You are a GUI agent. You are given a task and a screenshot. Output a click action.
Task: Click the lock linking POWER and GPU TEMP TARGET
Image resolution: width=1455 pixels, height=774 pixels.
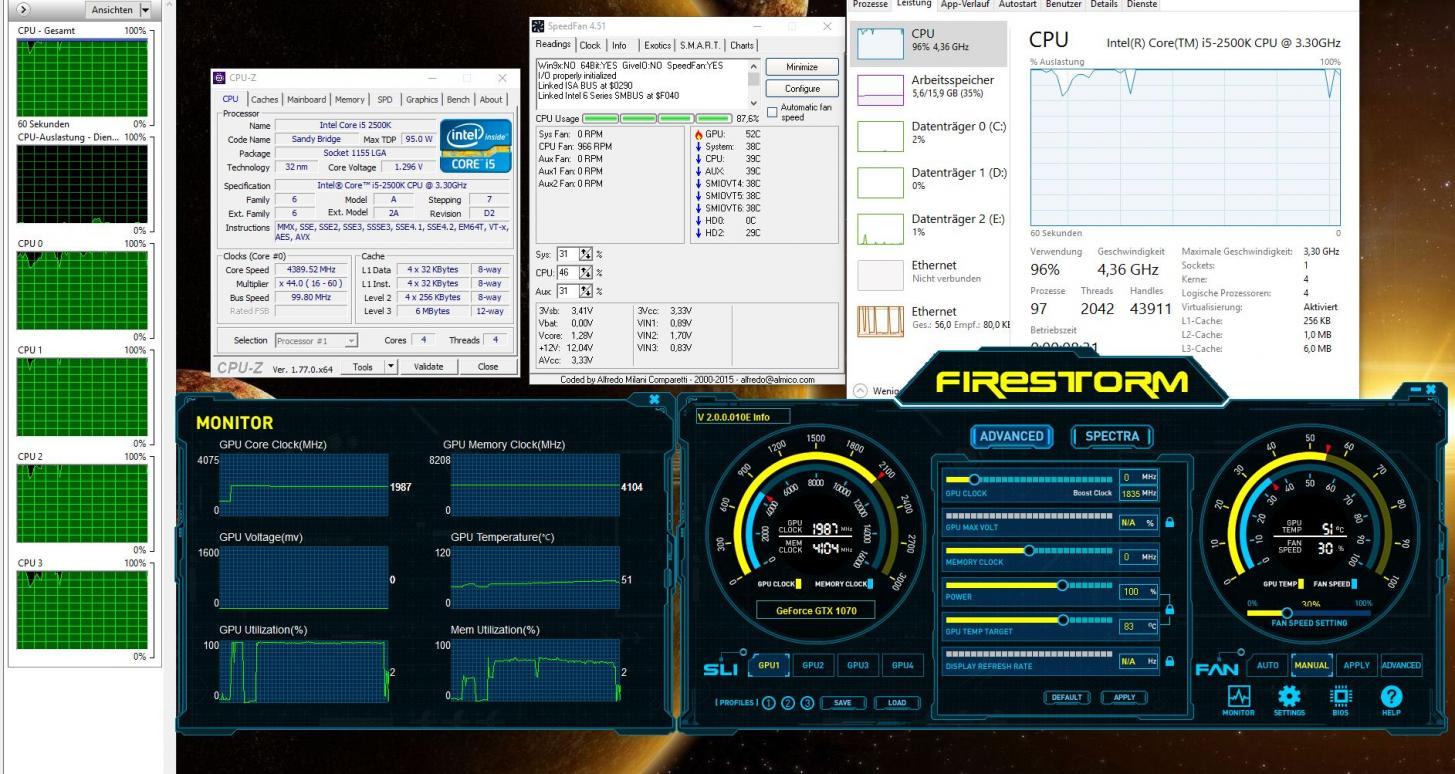1169,610
